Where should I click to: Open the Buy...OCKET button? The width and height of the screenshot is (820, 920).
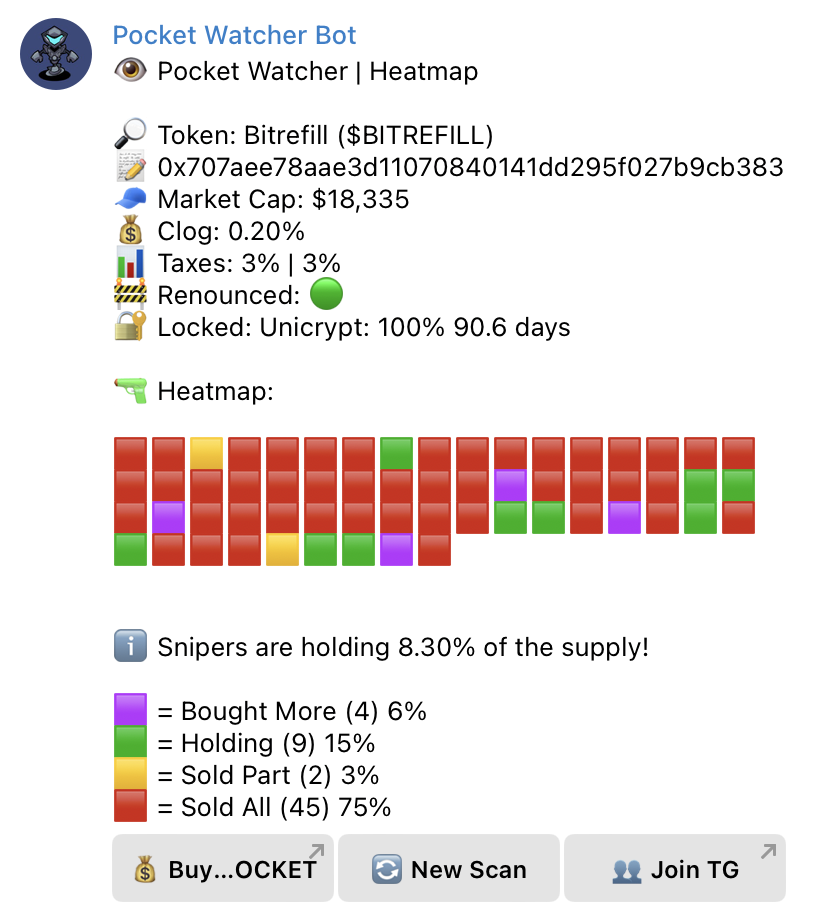pos(223,868)
